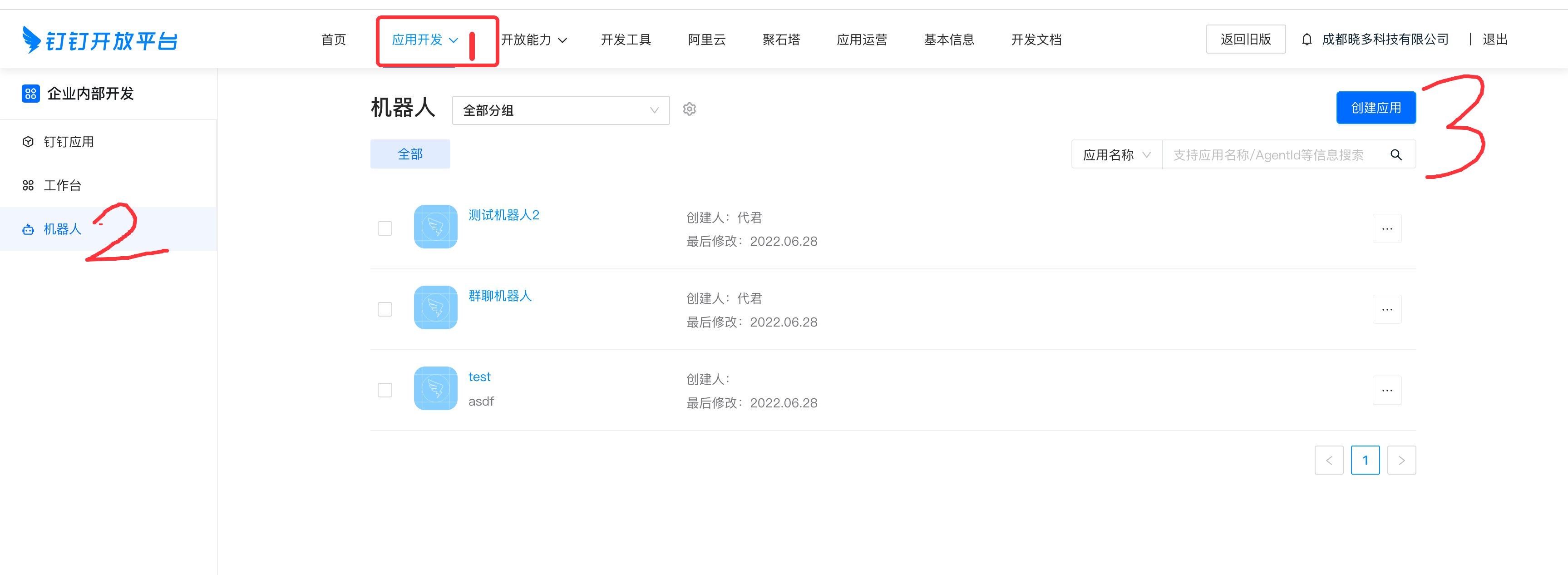Click the 钉钉应用 cube icon

(x=28, y=142)
